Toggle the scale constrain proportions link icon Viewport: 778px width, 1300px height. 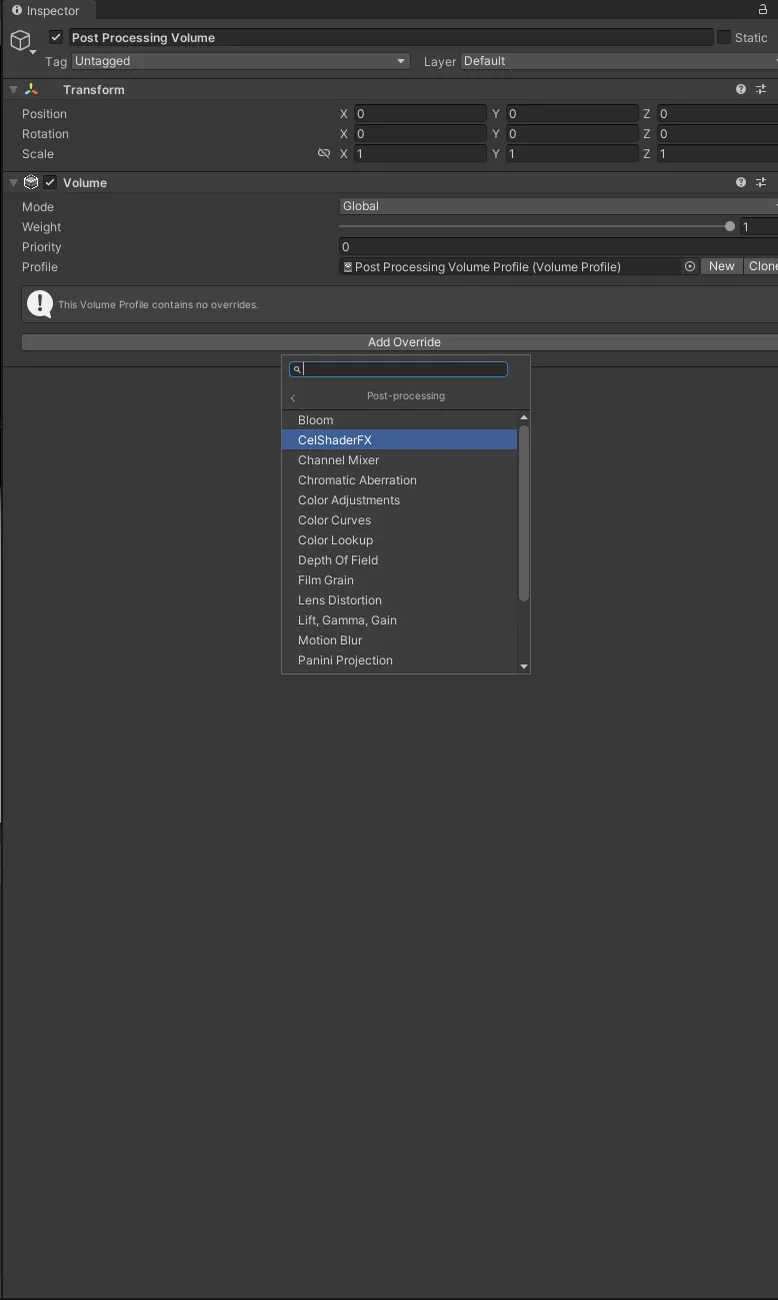[323, 154]
